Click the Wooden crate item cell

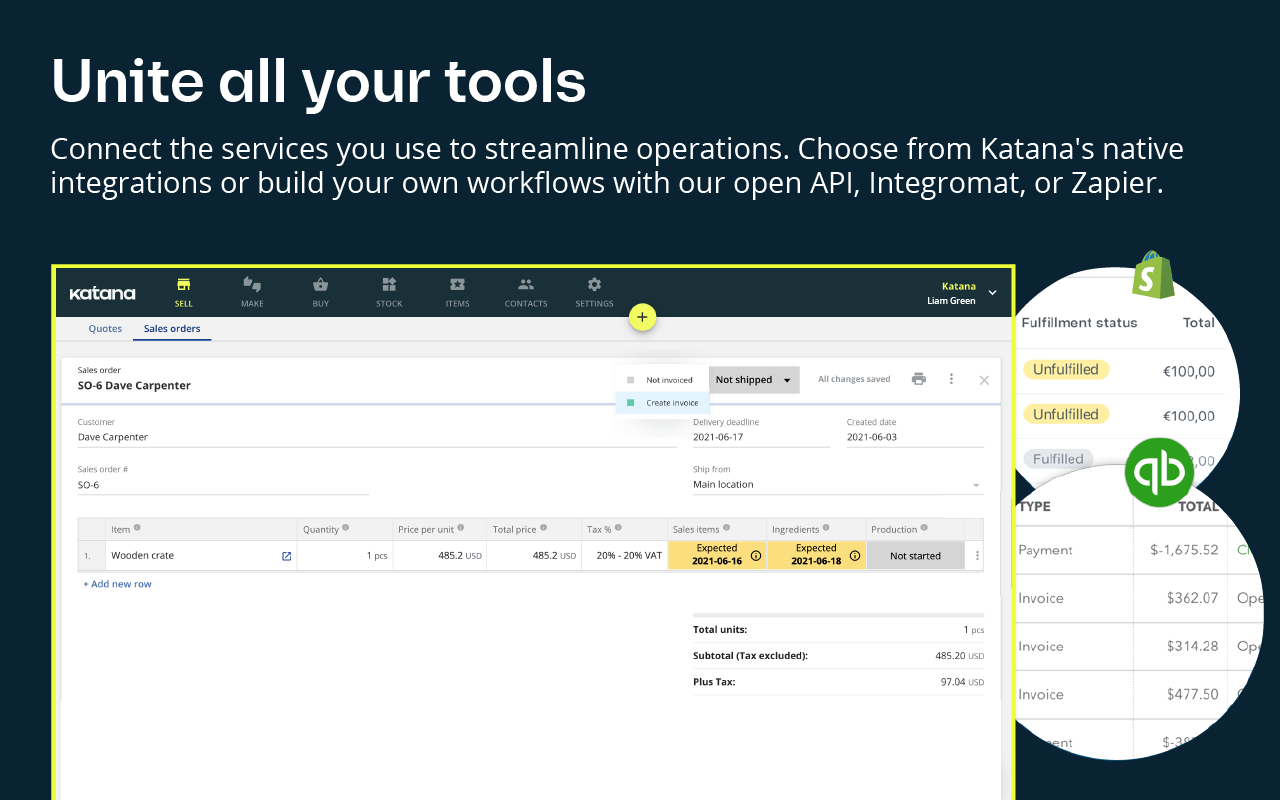pos(200,556)
